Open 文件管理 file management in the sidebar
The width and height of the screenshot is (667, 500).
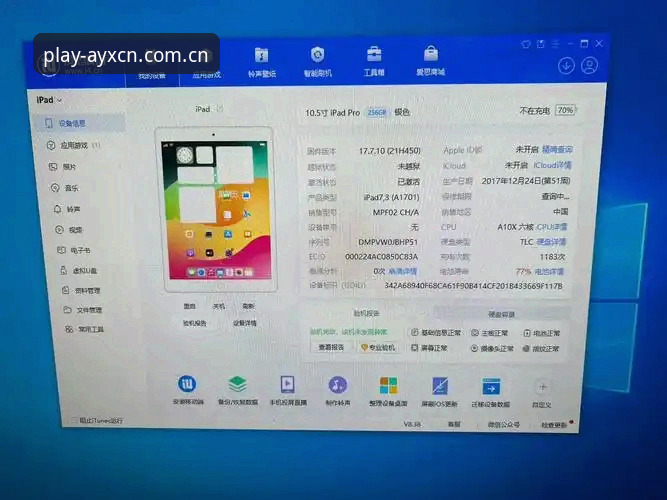click(83, 310)
